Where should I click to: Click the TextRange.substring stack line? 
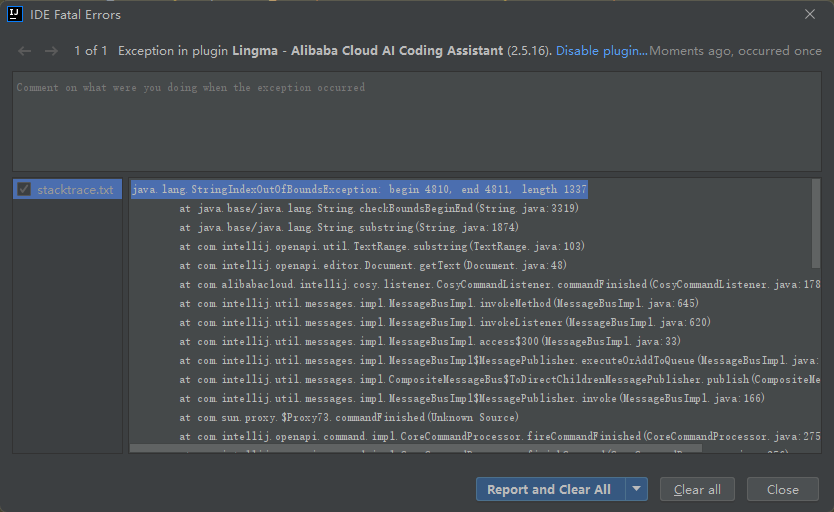coord(382,246)
